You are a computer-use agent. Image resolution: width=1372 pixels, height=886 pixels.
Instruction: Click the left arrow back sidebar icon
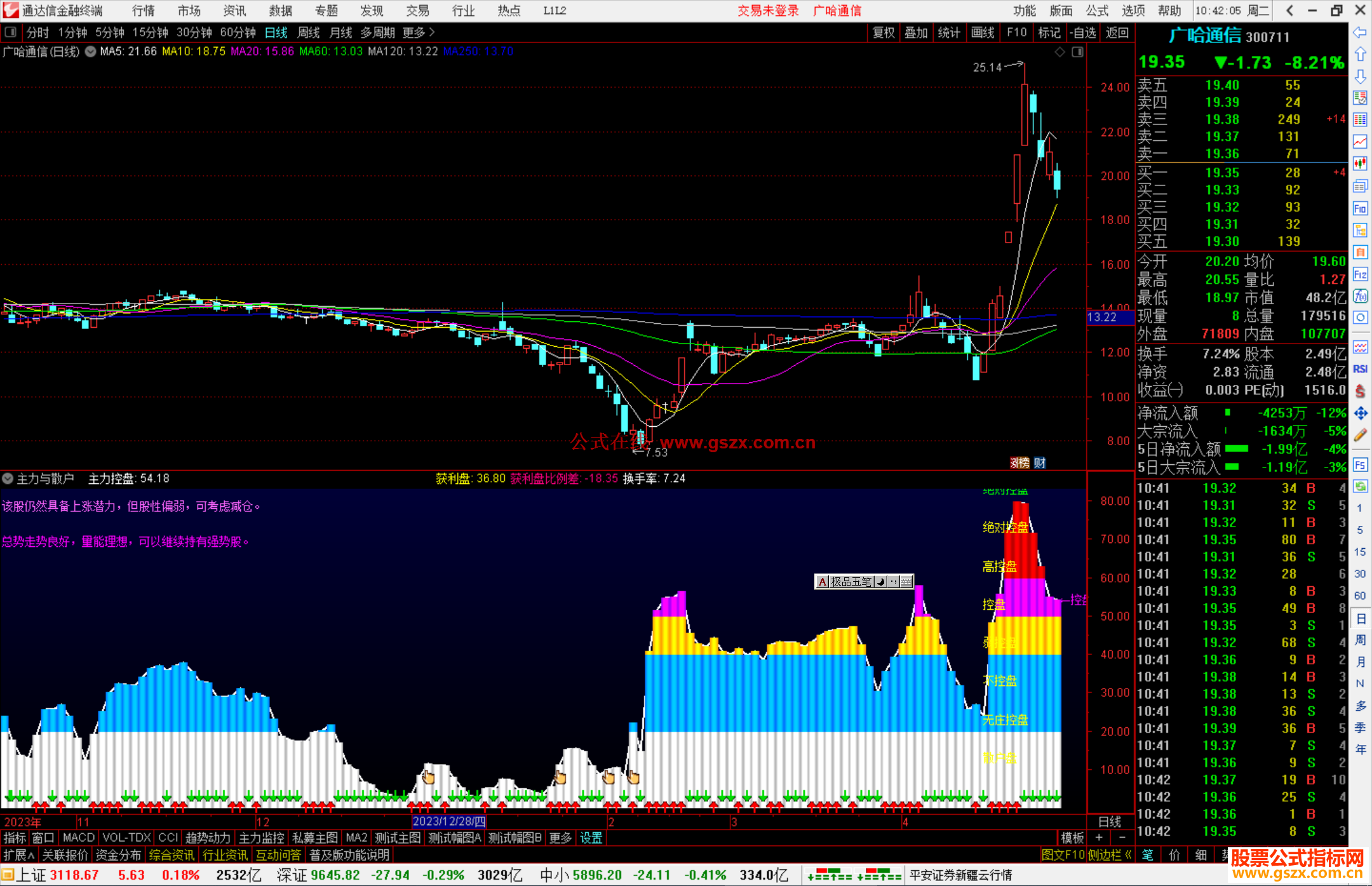(1360, 32)
